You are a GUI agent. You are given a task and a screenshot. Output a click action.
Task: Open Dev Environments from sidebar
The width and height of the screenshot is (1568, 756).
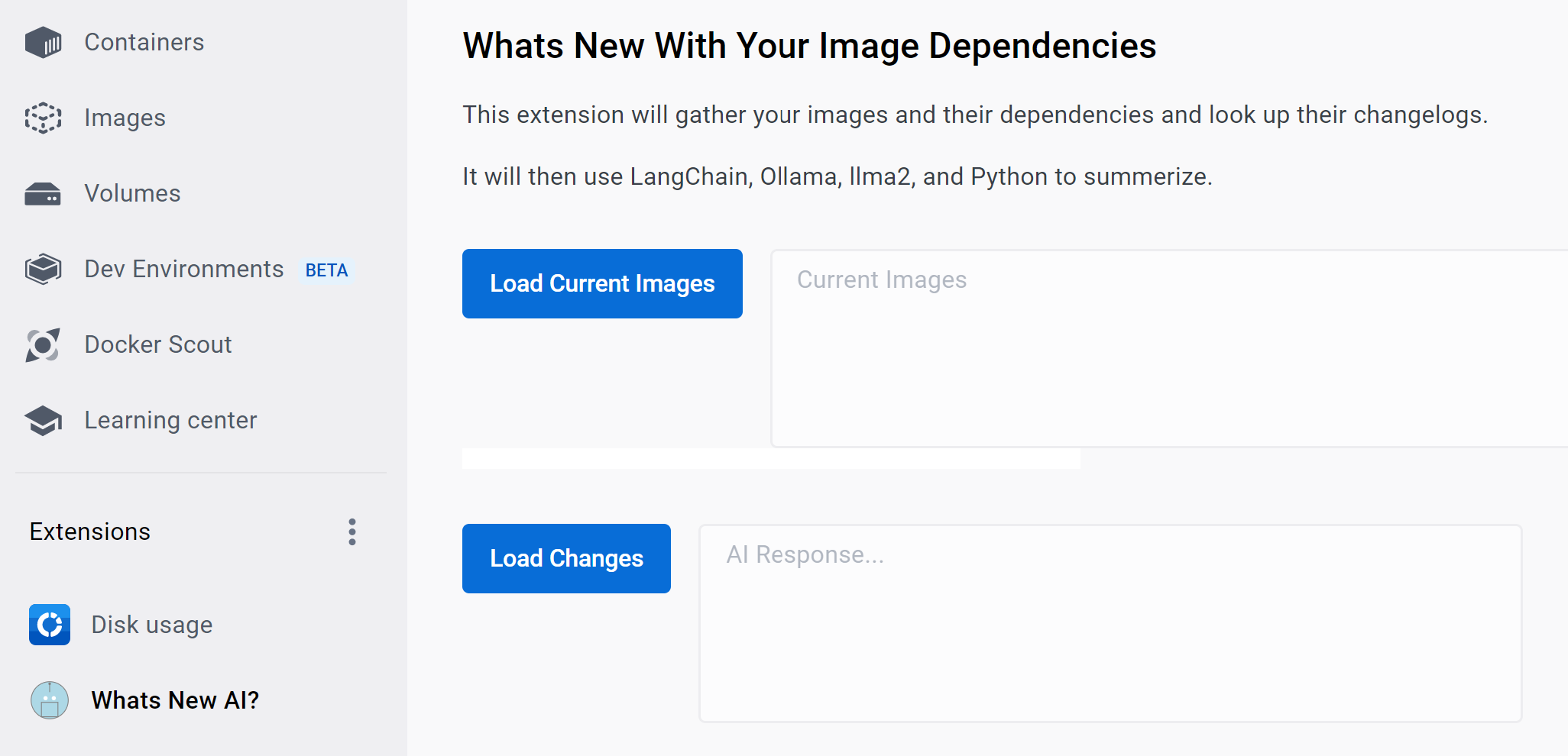pos(184,269)
